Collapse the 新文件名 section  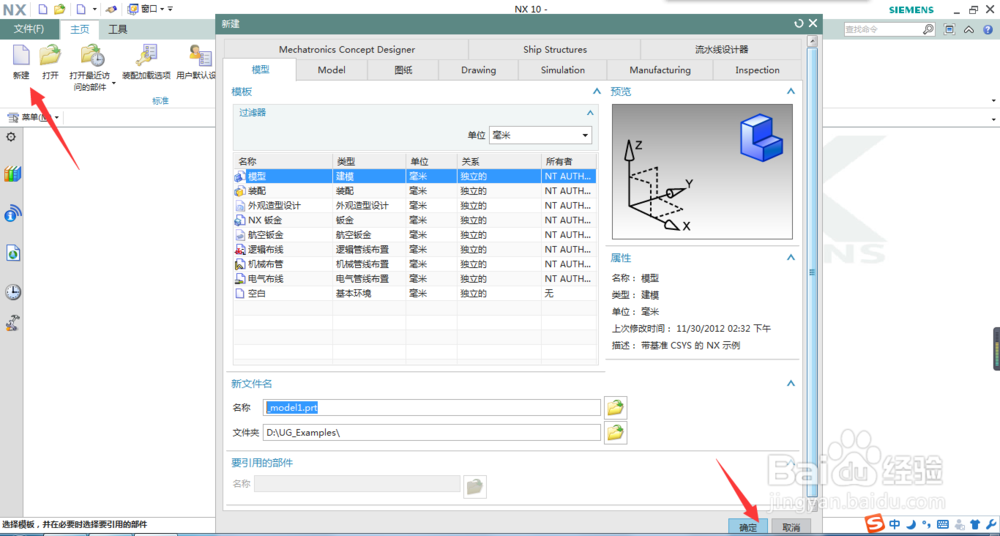pos(791,383)
